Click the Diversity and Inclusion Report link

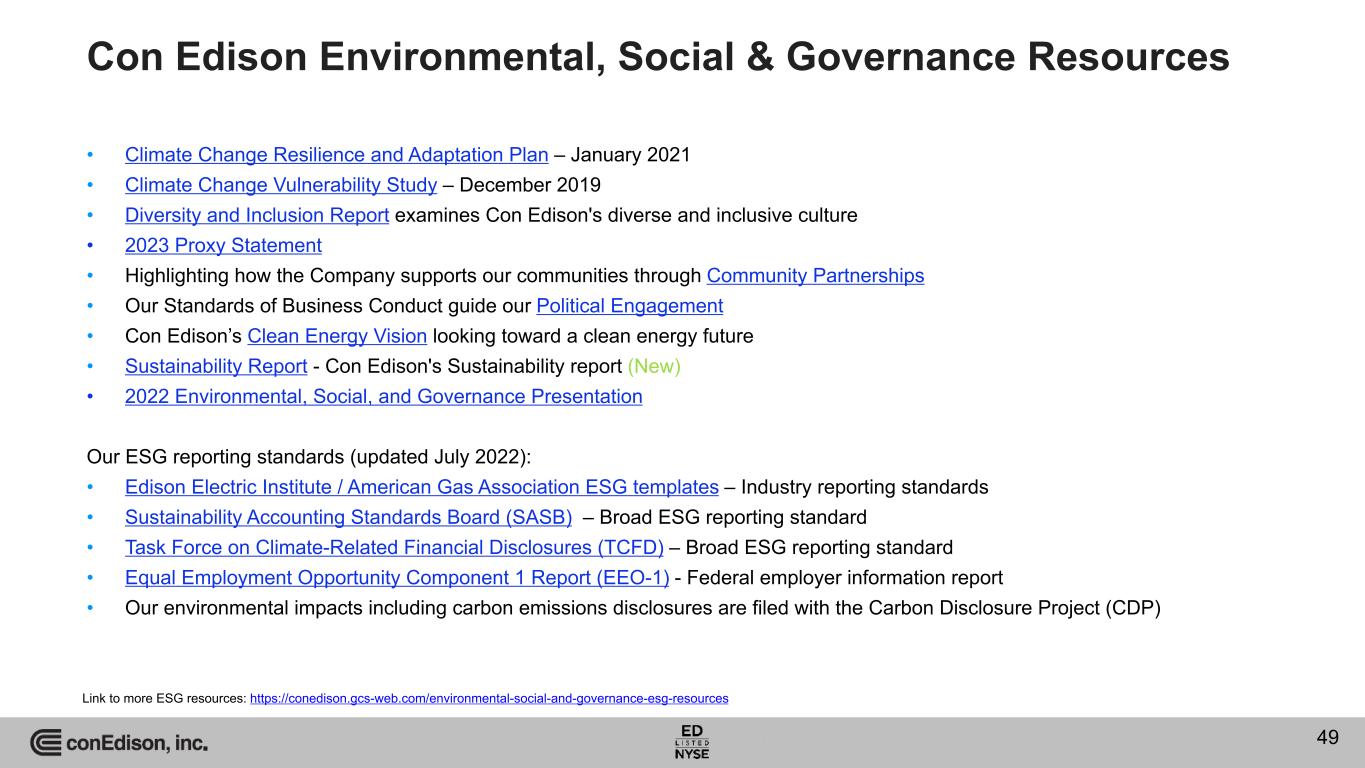click(x=257, y=215)
